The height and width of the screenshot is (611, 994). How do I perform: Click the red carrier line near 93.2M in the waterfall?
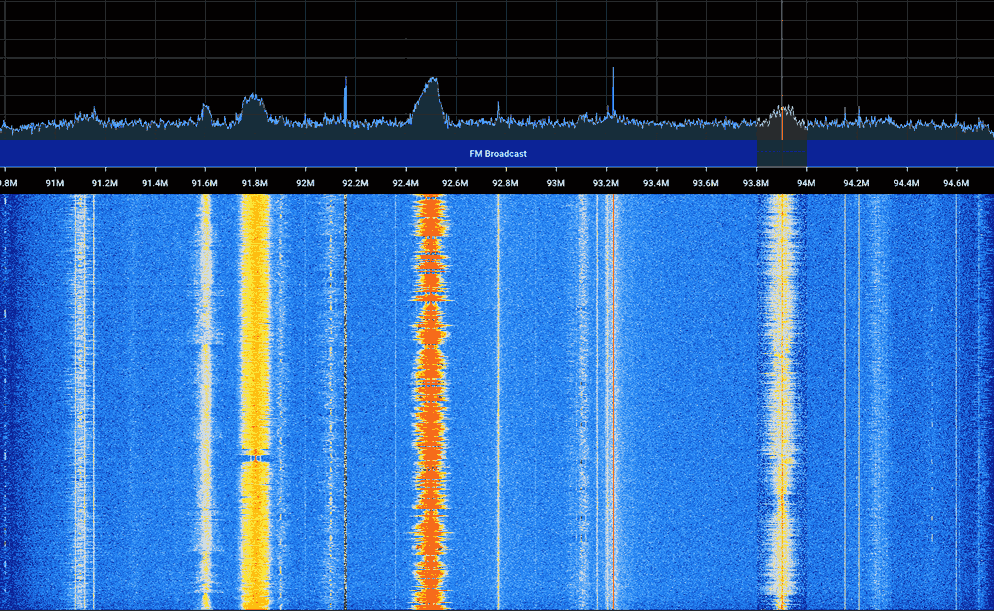coord(613,402)
